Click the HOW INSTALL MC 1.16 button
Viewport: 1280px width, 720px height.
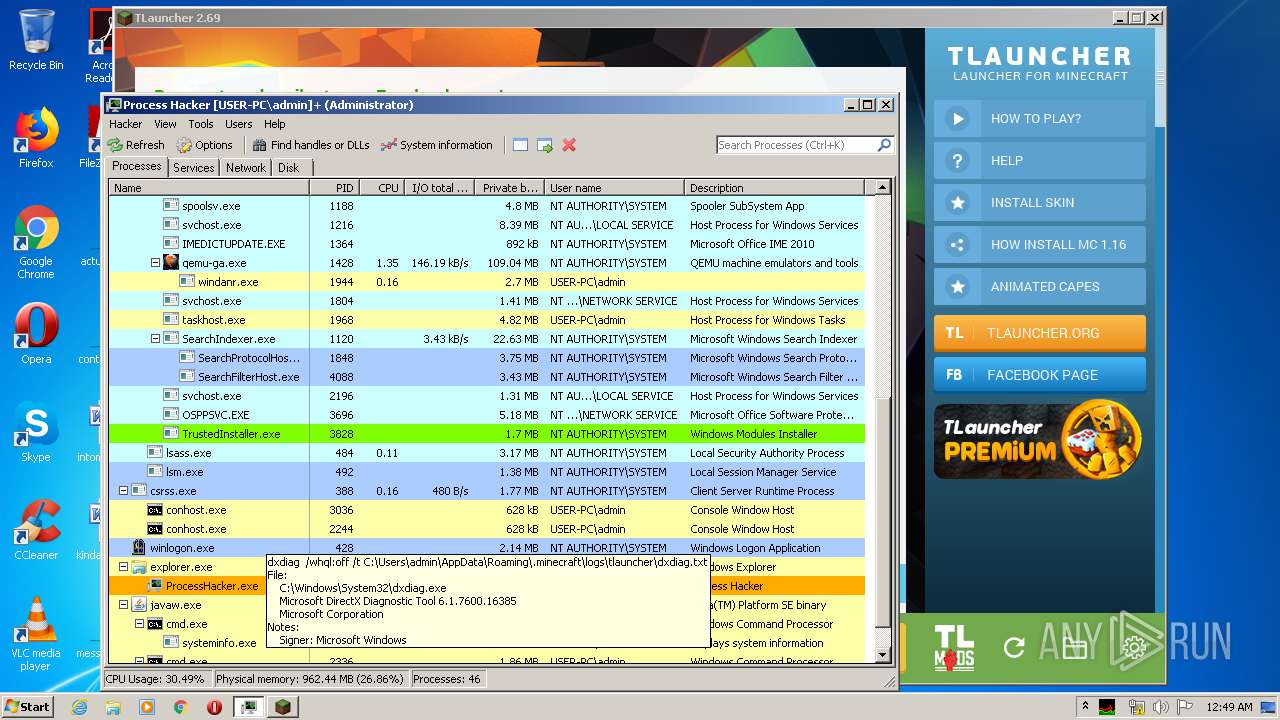[1040, 244]
